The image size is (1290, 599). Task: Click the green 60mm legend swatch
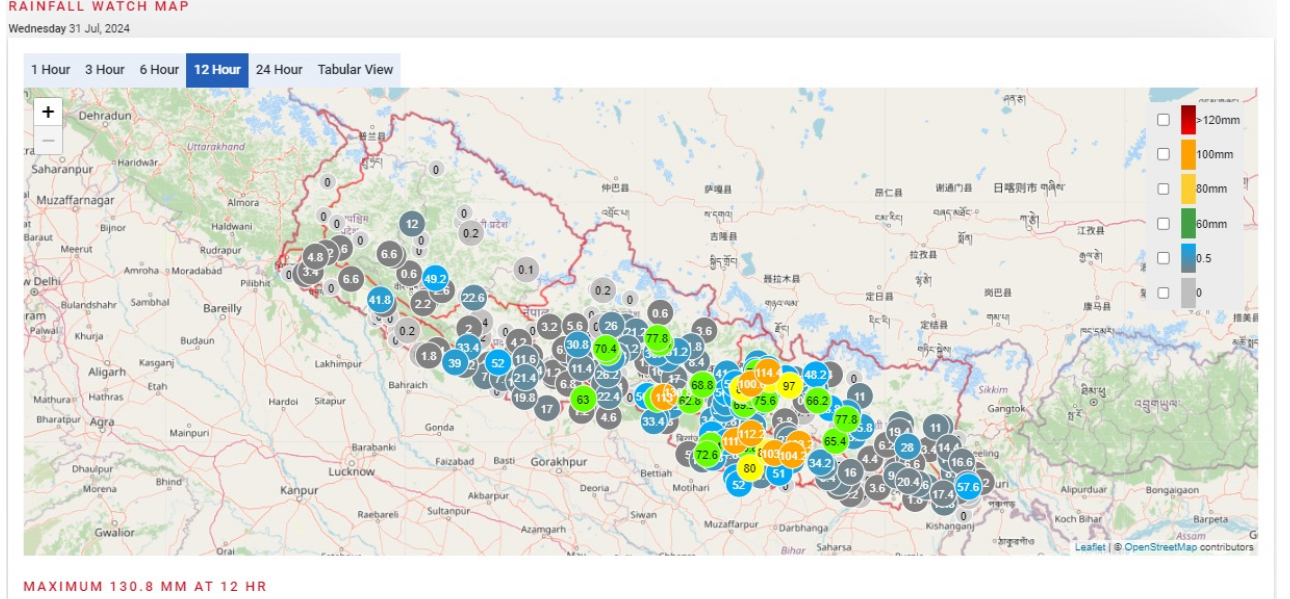click(1188, 224)
